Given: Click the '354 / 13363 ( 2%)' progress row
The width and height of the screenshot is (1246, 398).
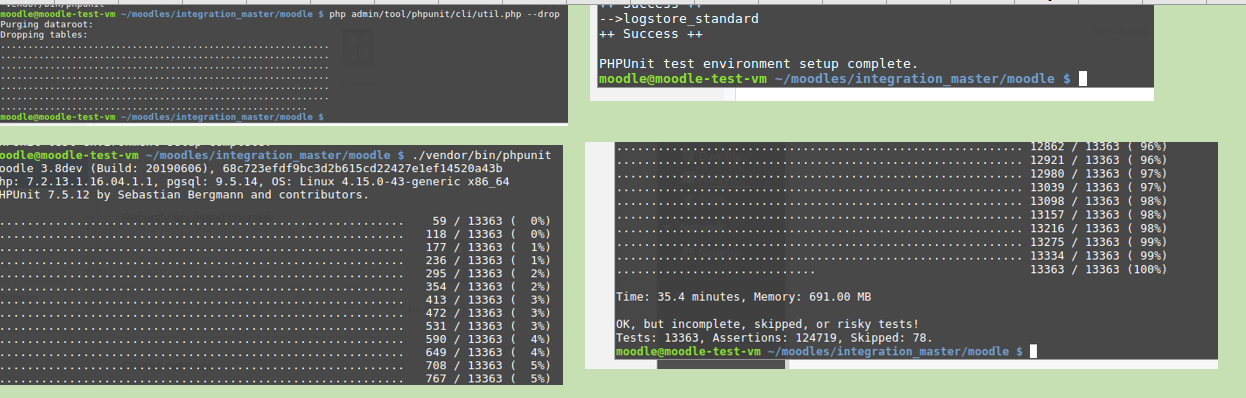Looking at the screenshot, I should [x=275, y=286].
